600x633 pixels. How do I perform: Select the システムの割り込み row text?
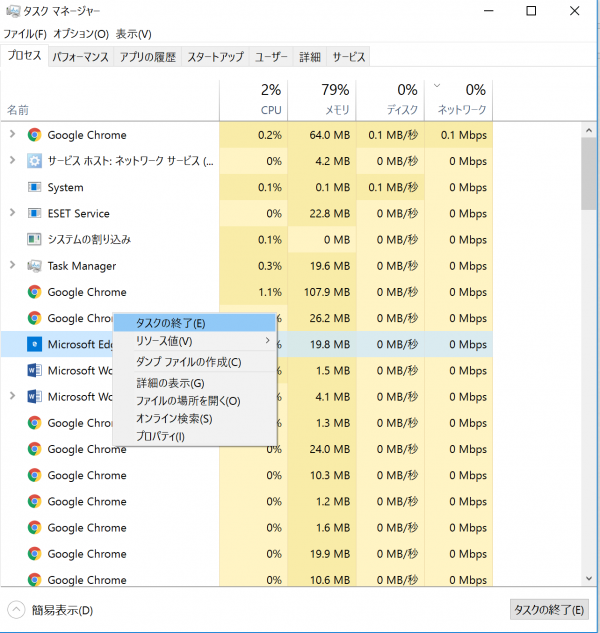tap(89, 239)
